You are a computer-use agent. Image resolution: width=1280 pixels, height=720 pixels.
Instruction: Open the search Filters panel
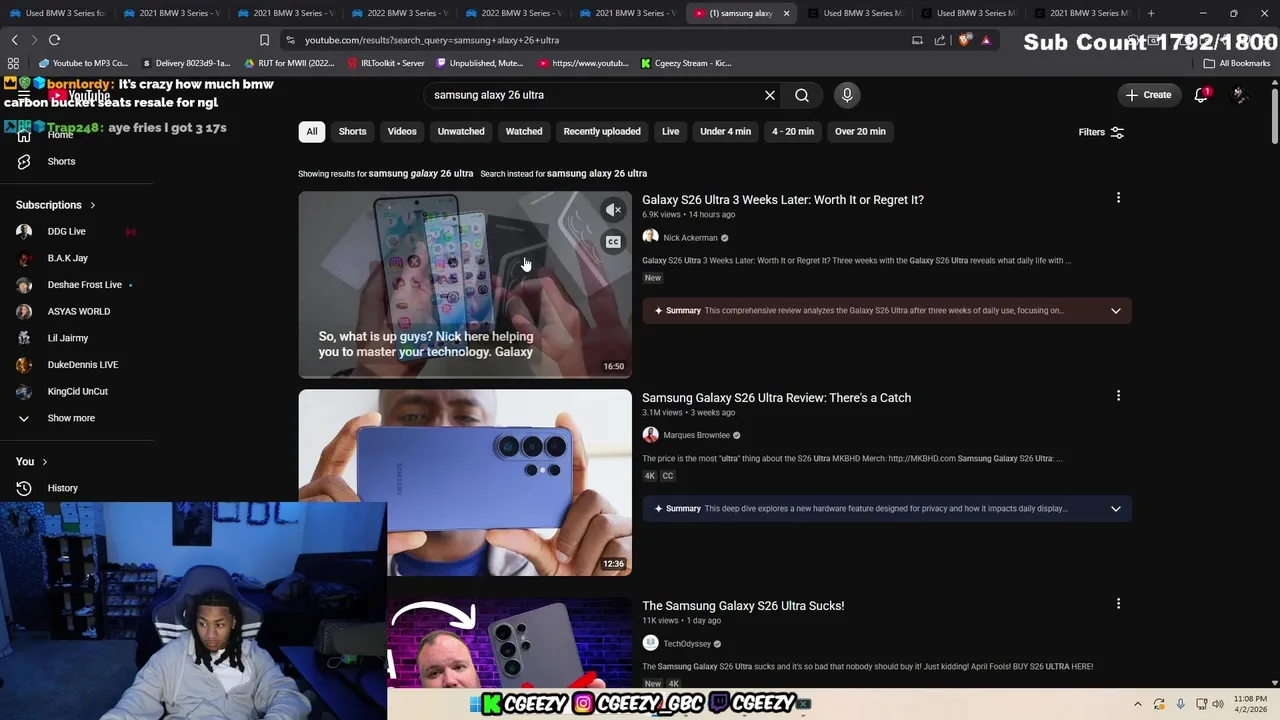click(1101, 132)
